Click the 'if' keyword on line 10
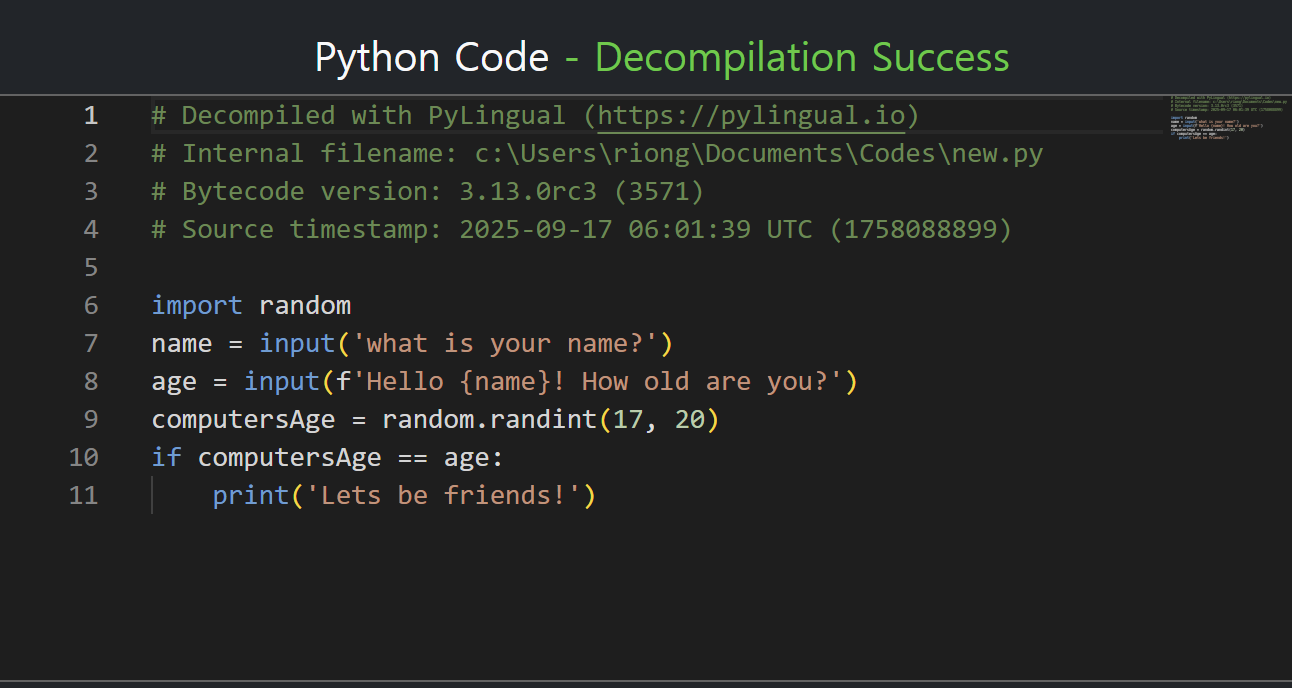This screenshot has width=1292, height=688. 166,458
